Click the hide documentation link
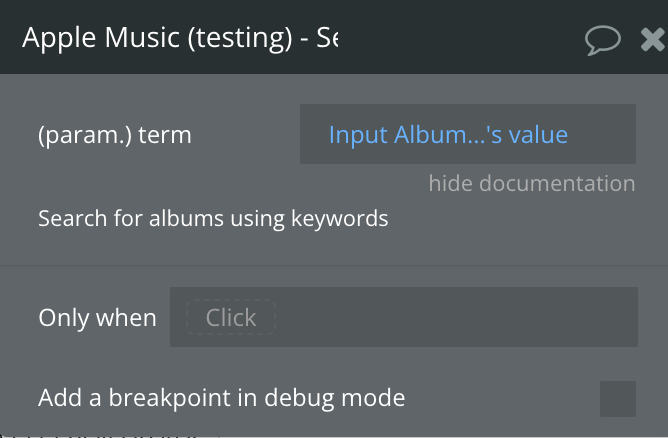Image resolution: width=668 pixels, height=438 pixels. point(532,183)
